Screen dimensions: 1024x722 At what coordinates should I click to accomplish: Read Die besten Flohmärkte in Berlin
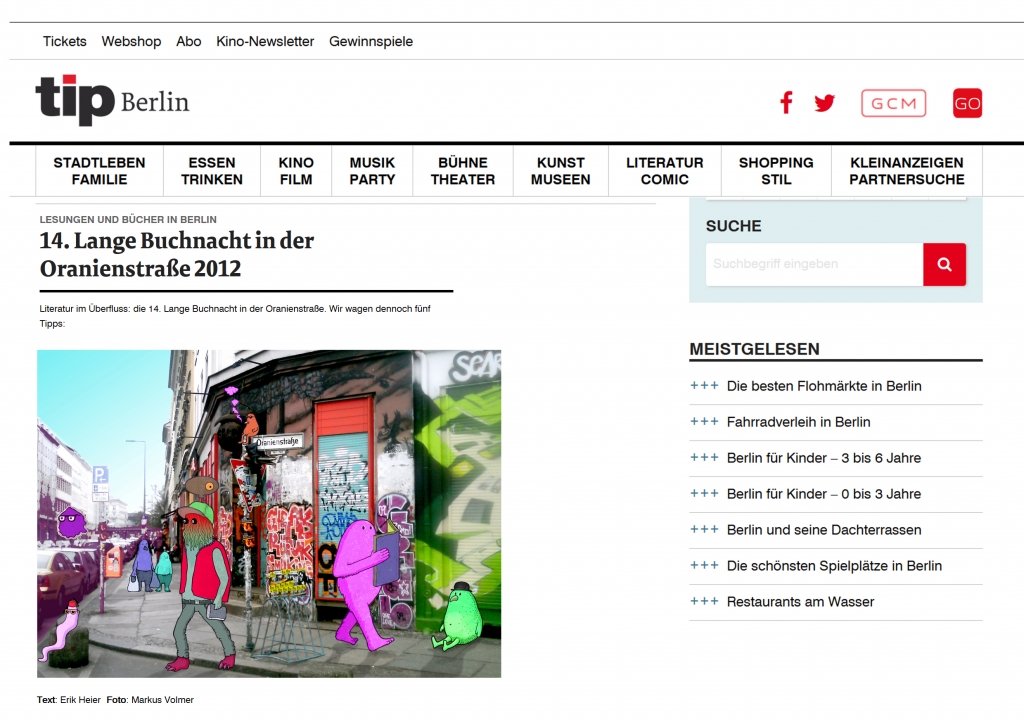pyautogui.click(x=824, y=386)
